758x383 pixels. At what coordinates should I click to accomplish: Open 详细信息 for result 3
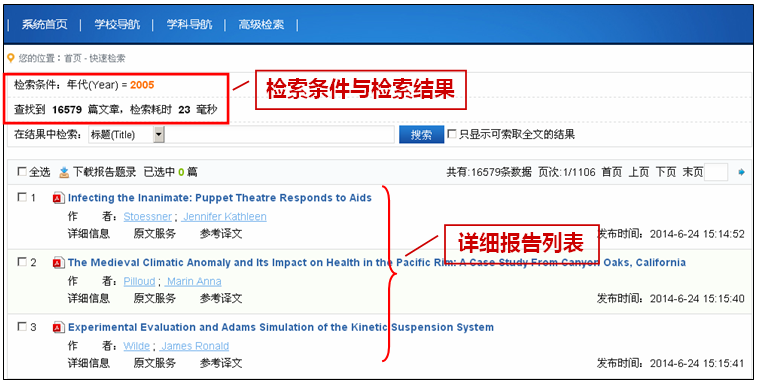[88, 363]
